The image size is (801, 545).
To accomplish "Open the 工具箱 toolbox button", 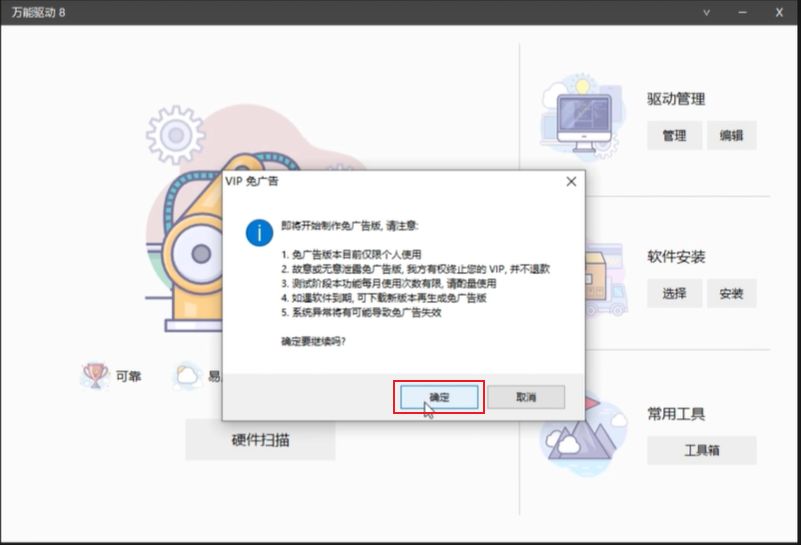I will 701,450.
